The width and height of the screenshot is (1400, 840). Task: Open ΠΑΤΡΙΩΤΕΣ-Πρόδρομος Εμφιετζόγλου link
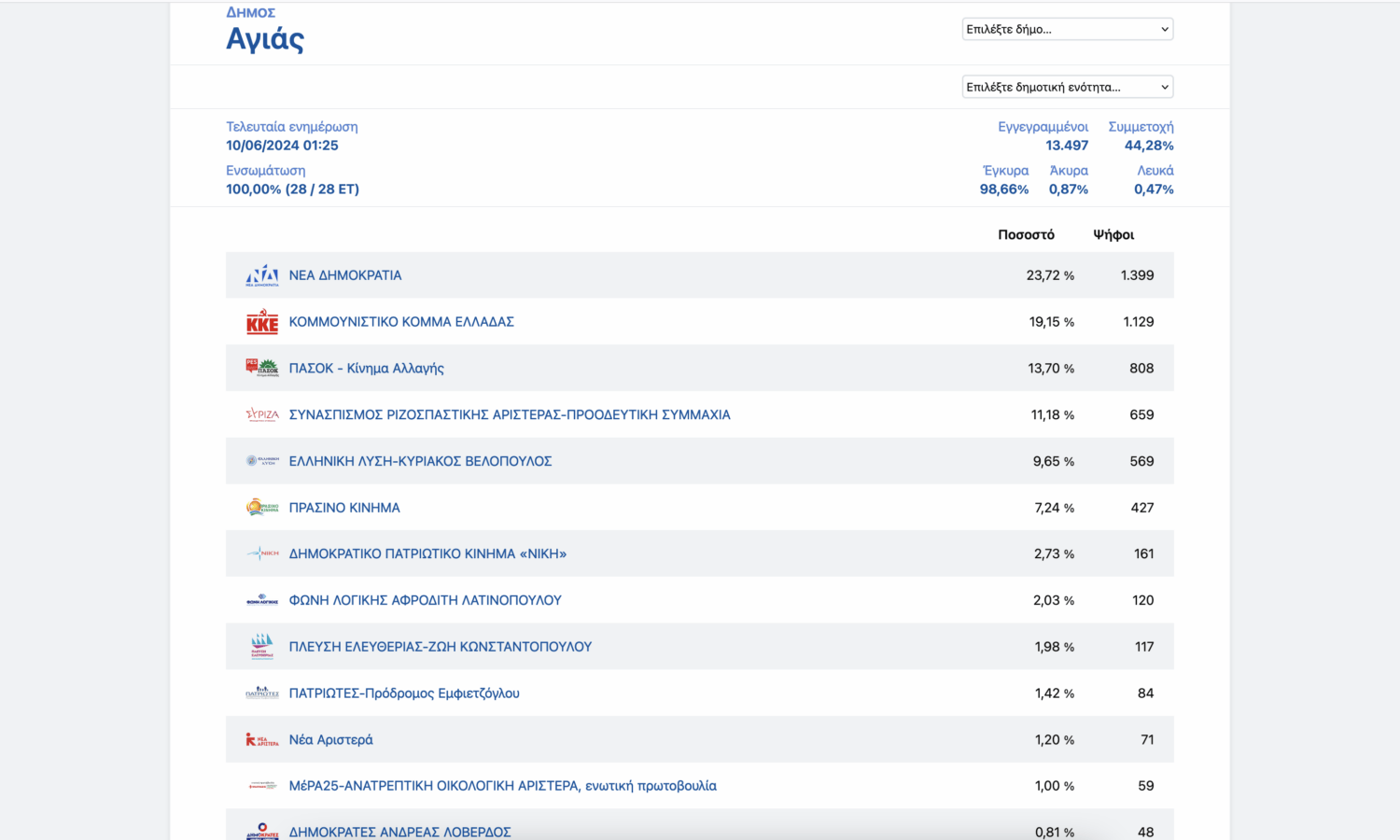(x=404, y=693)
